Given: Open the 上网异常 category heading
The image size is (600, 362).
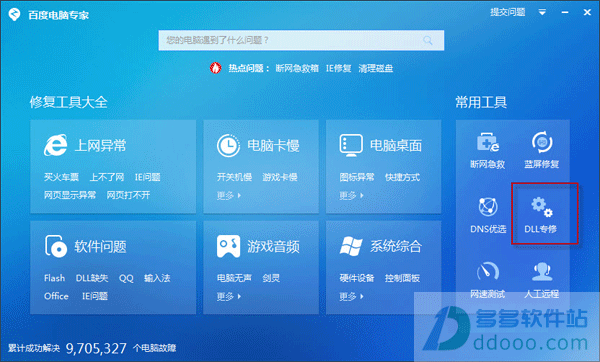Looking at the screenshot, I should point(100,145).
